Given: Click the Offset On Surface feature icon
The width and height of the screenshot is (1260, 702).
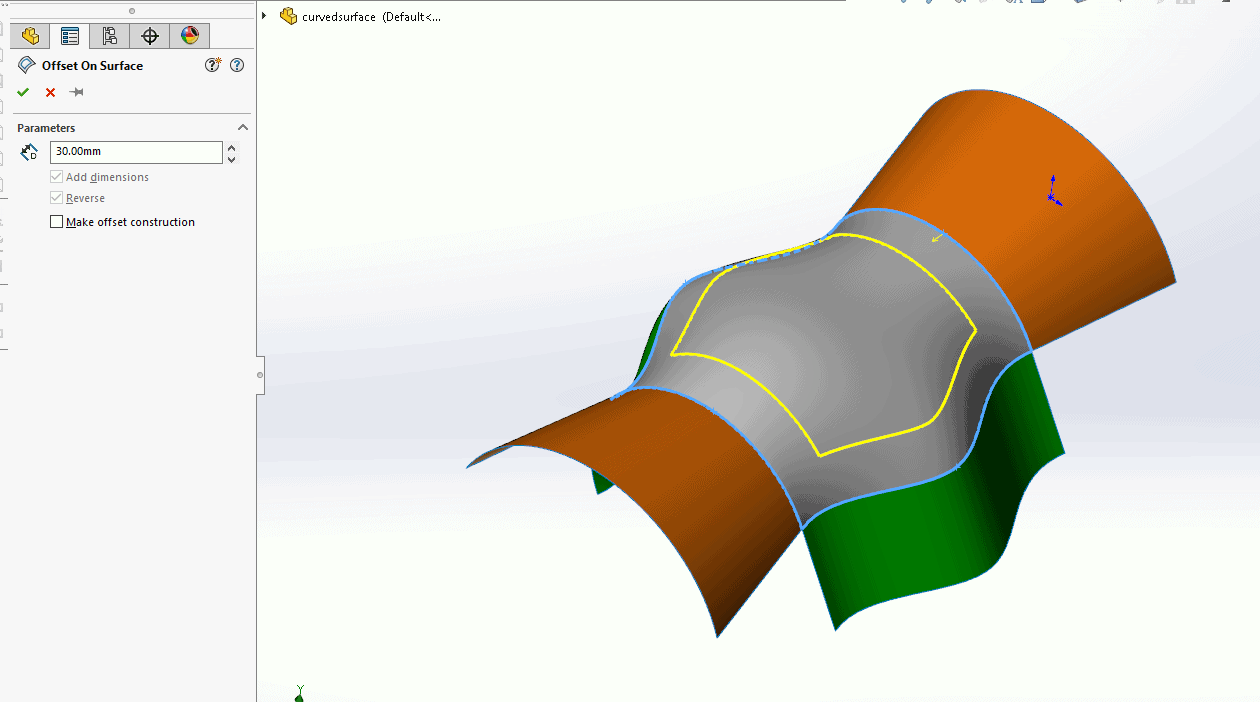Looking at the screenshot, I should [27, 65].
